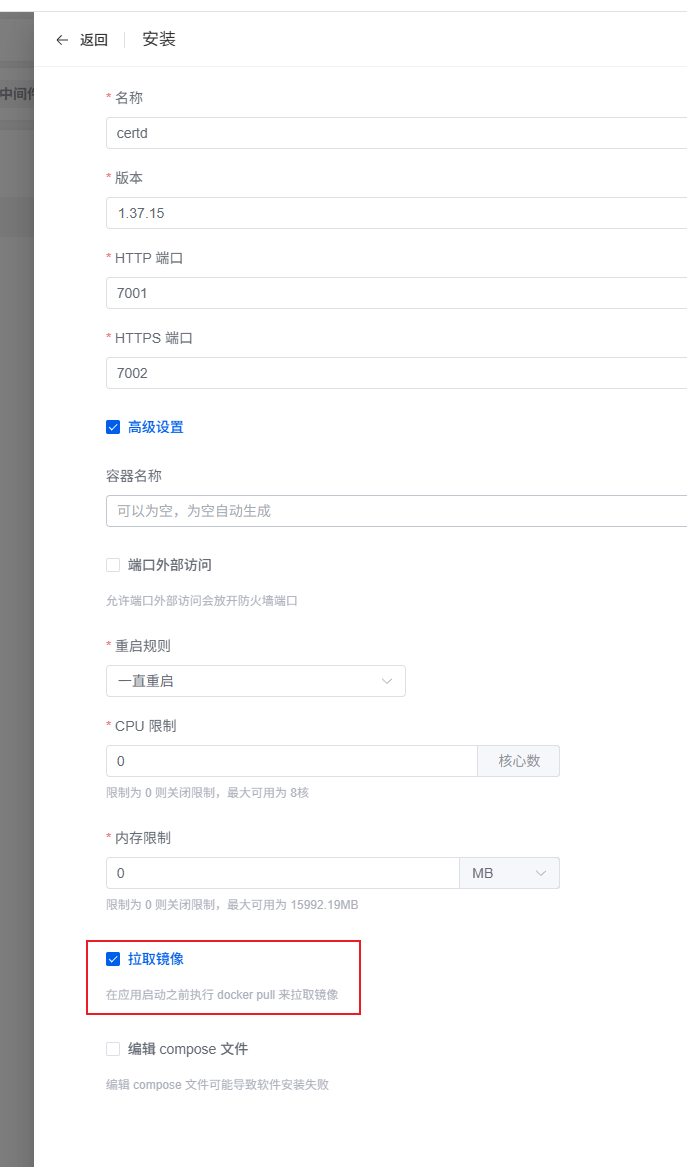Disable the 拉取镜像 checkbox

[113, 959]
